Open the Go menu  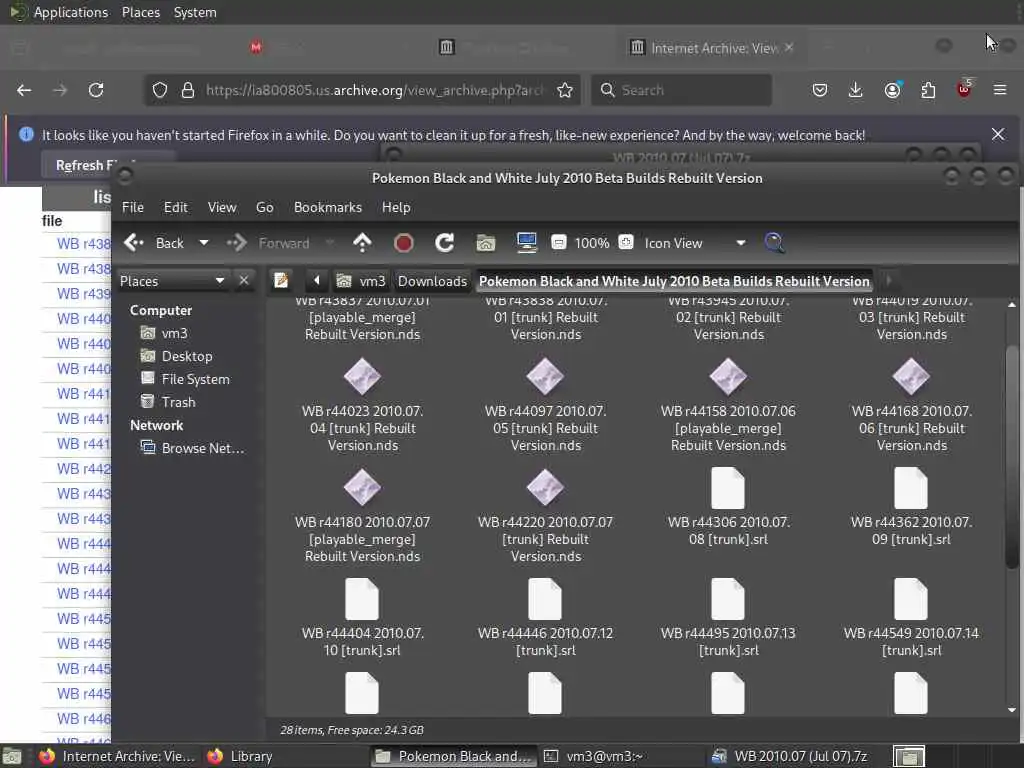264,207
